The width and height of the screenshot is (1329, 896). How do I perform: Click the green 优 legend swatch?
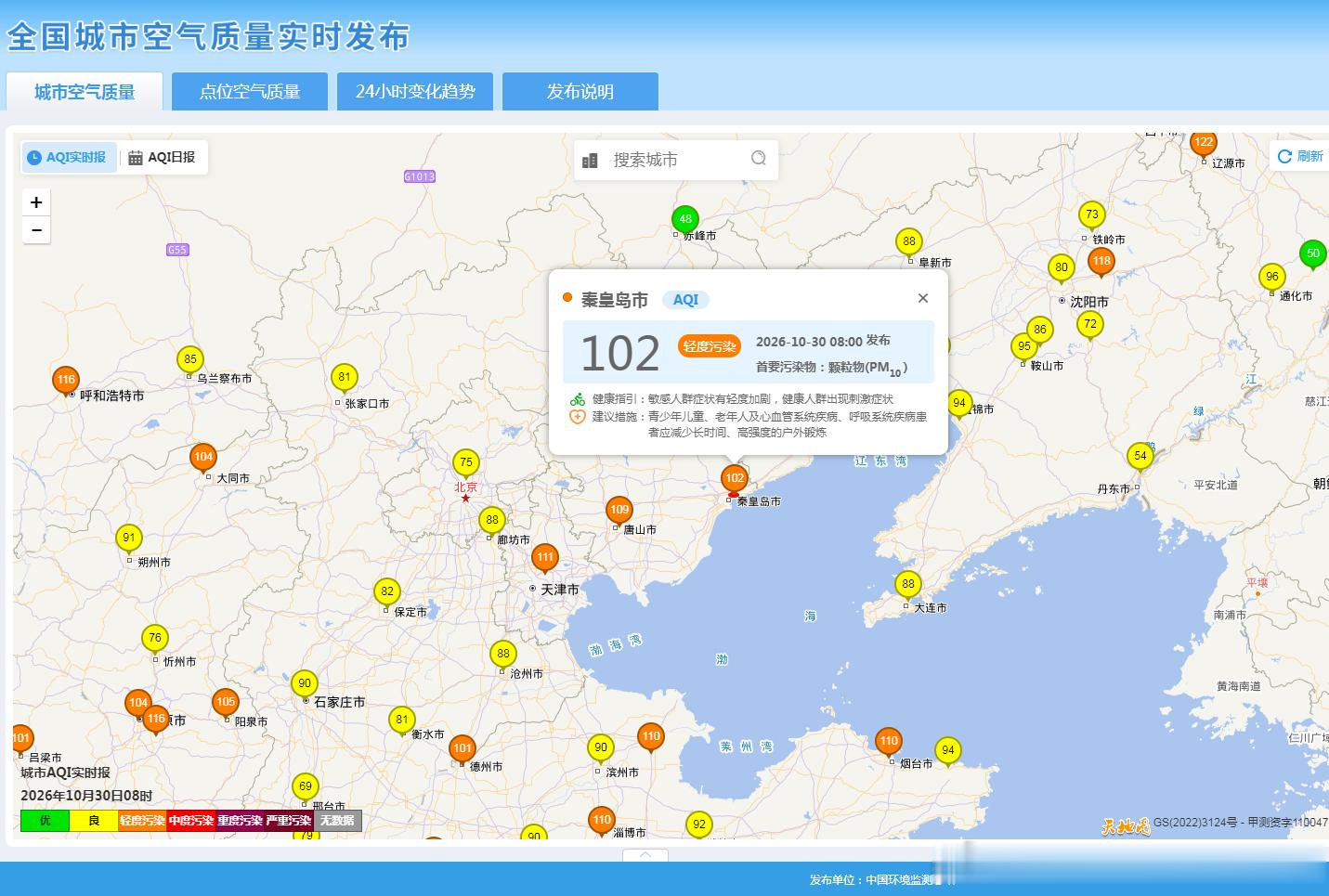click(x=45, y=821)
